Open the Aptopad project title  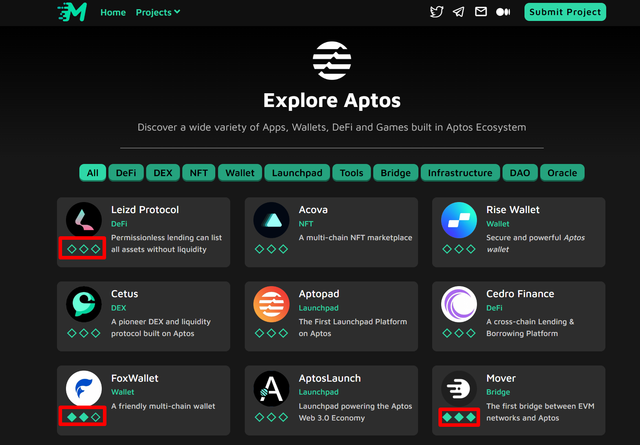coord(319,294)
